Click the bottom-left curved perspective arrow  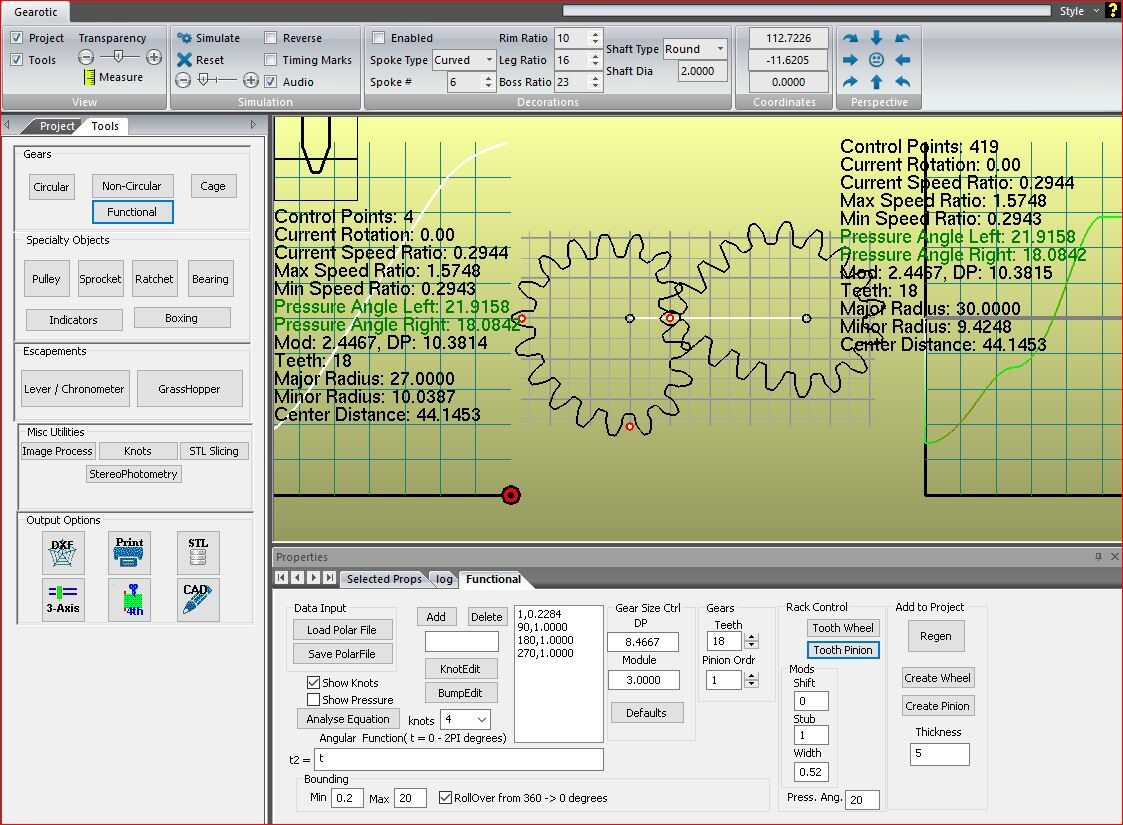(x=850, y=82)
